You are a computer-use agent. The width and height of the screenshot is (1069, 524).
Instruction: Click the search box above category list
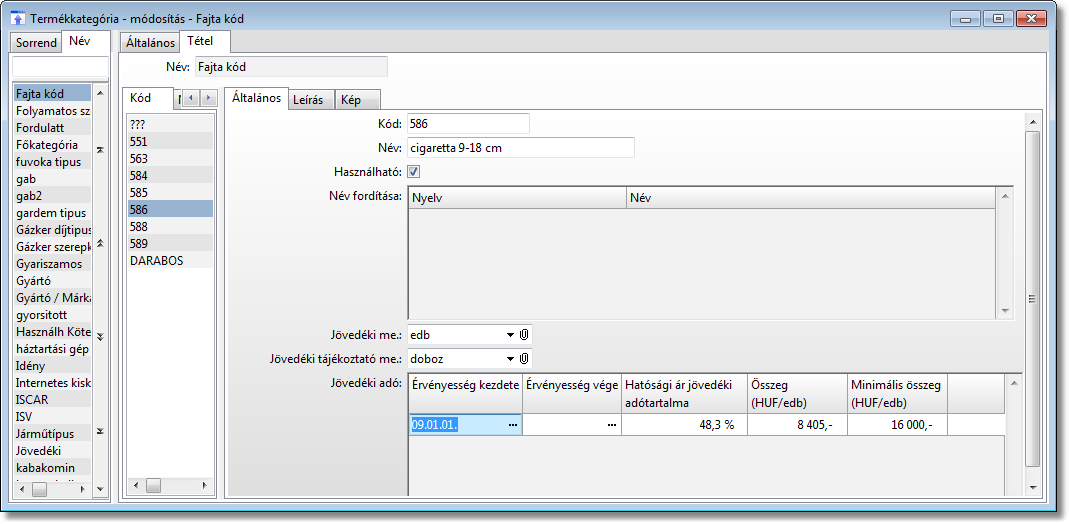[x=60, y=67]
